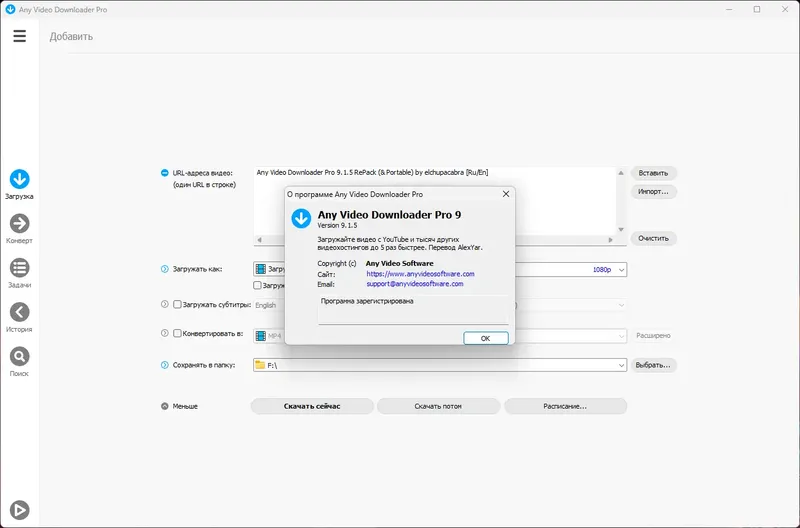Screen dimensions: 800x528
Task: Click the URL list horizontal scrollbar right arrow
Action: point(610,240)
